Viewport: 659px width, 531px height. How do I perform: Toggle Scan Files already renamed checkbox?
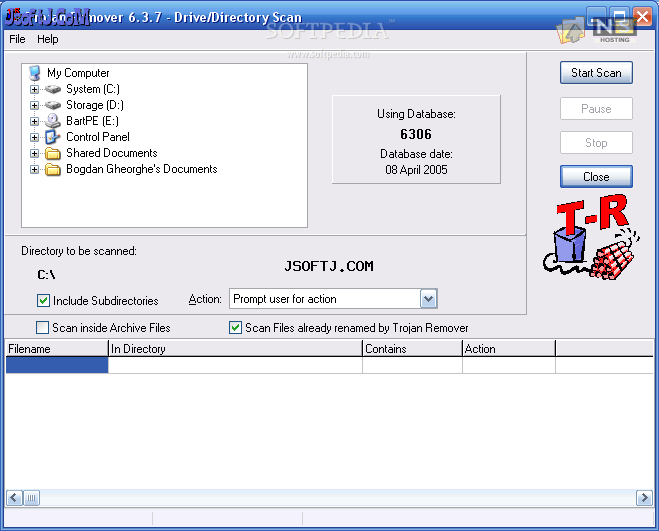[235, 328]
